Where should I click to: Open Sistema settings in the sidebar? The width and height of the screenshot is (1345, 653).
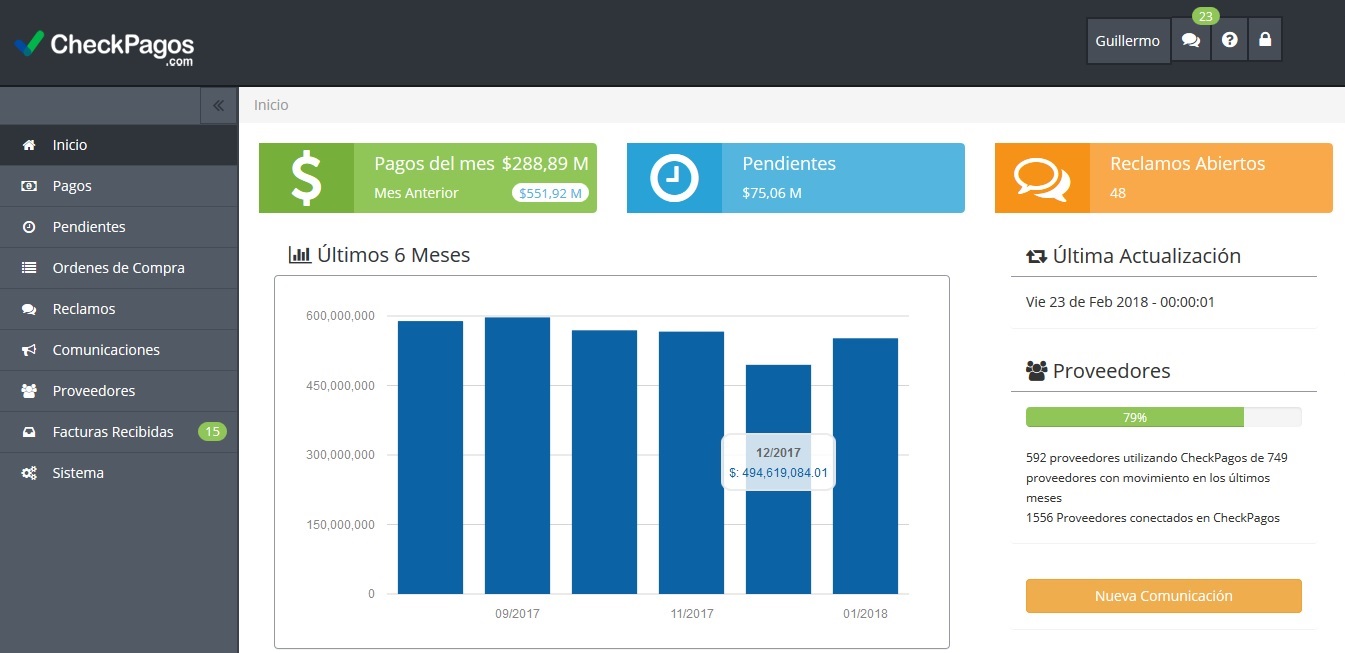pyautogui.click(x=78, y=473)
